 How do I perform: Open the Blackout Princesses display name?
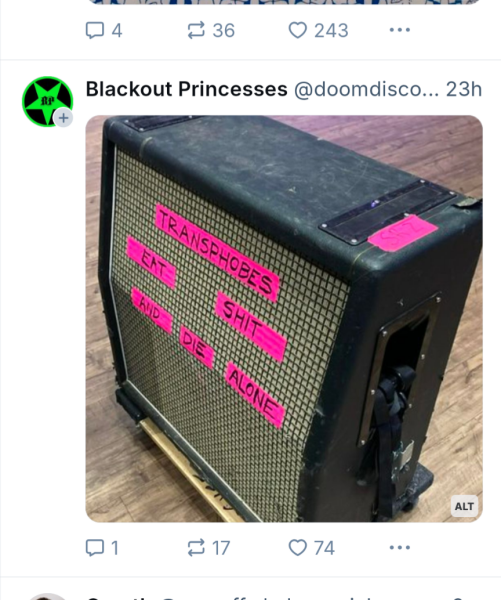pyautogui.click(x=186, y=89)
